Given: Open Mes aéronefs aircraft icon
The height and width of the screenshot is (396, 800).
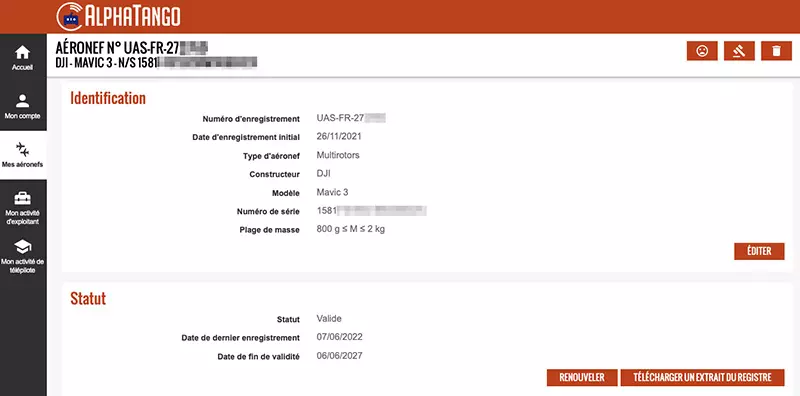Looking at the screenshot, I should pyautogui.click(x=22, y=150).
